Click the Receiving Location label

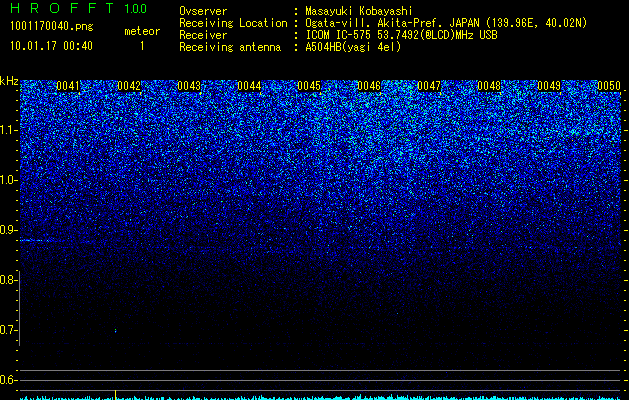[x=233, y=23]
